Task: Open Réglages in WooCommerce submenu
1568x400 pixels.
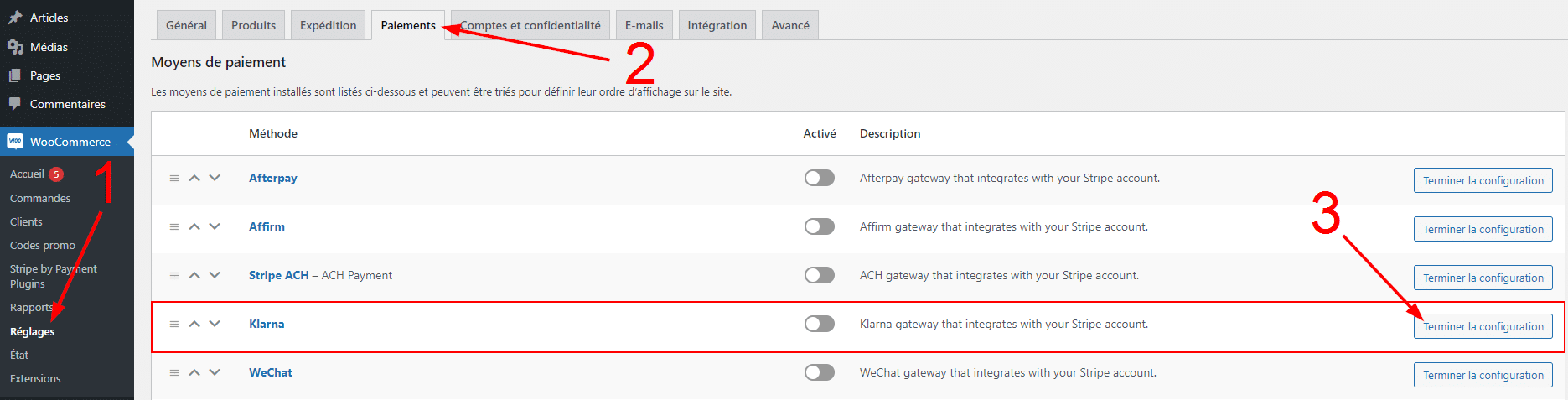Action: [33, 331]
